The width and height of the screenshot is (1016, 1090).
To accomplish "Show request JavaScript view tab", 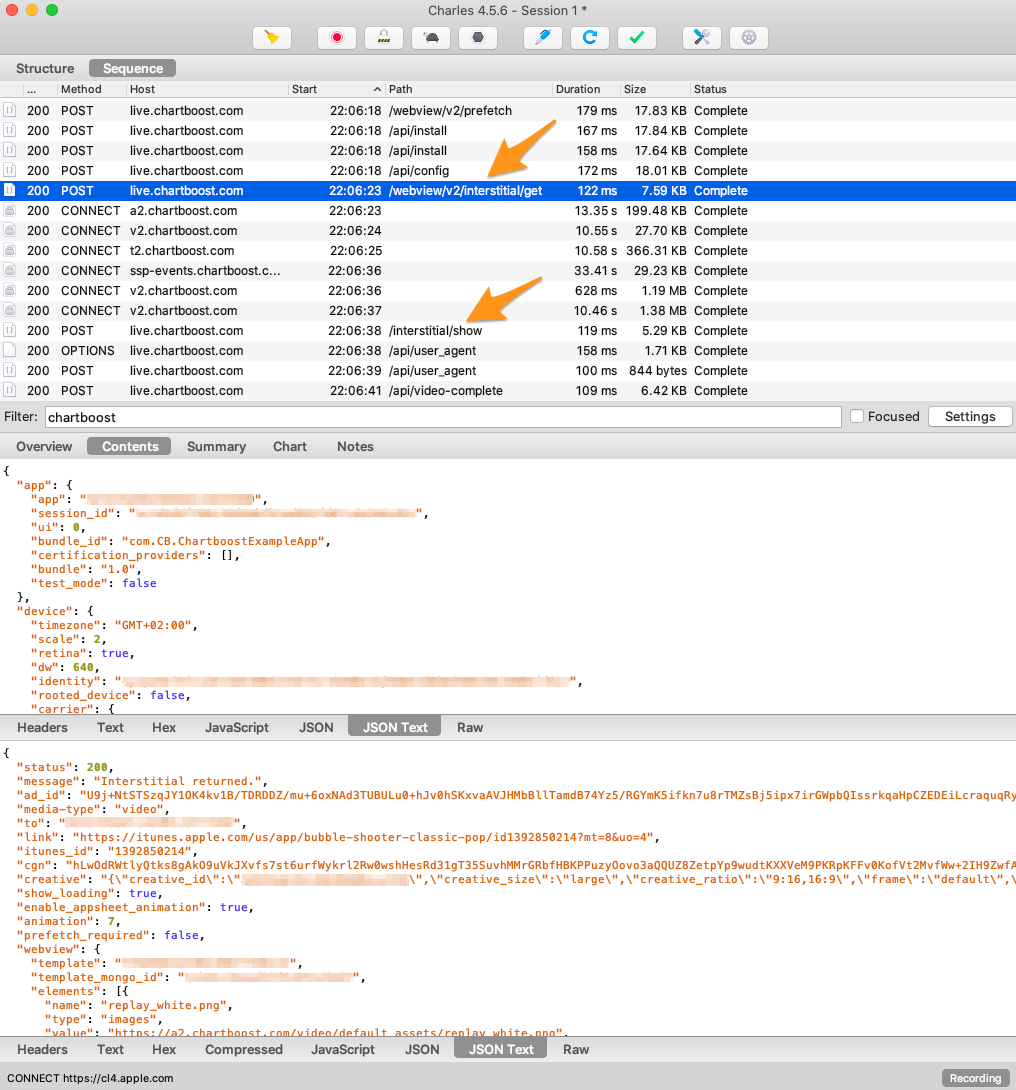I will [236, 727].
